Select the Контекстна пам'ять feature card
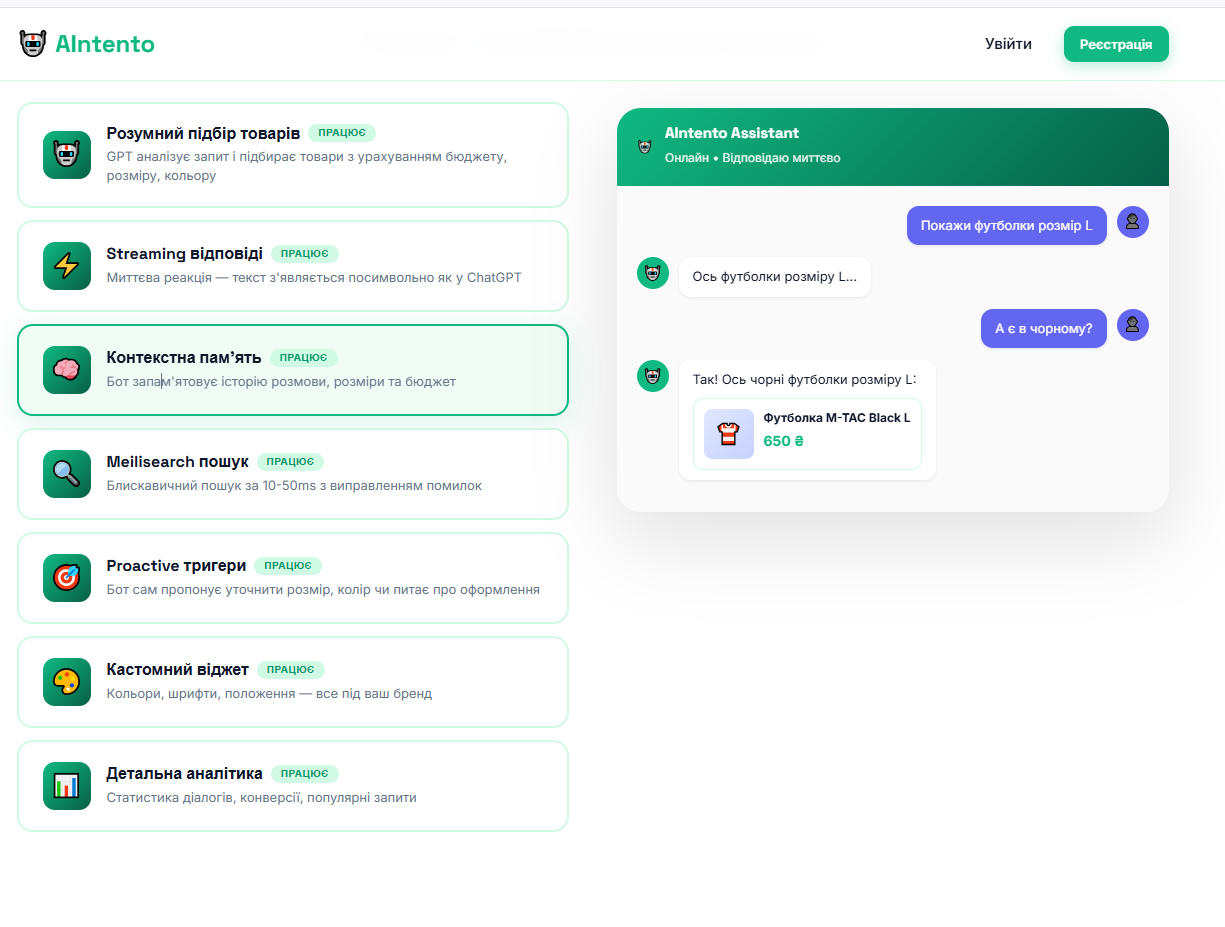 click(x=293, y=370)
